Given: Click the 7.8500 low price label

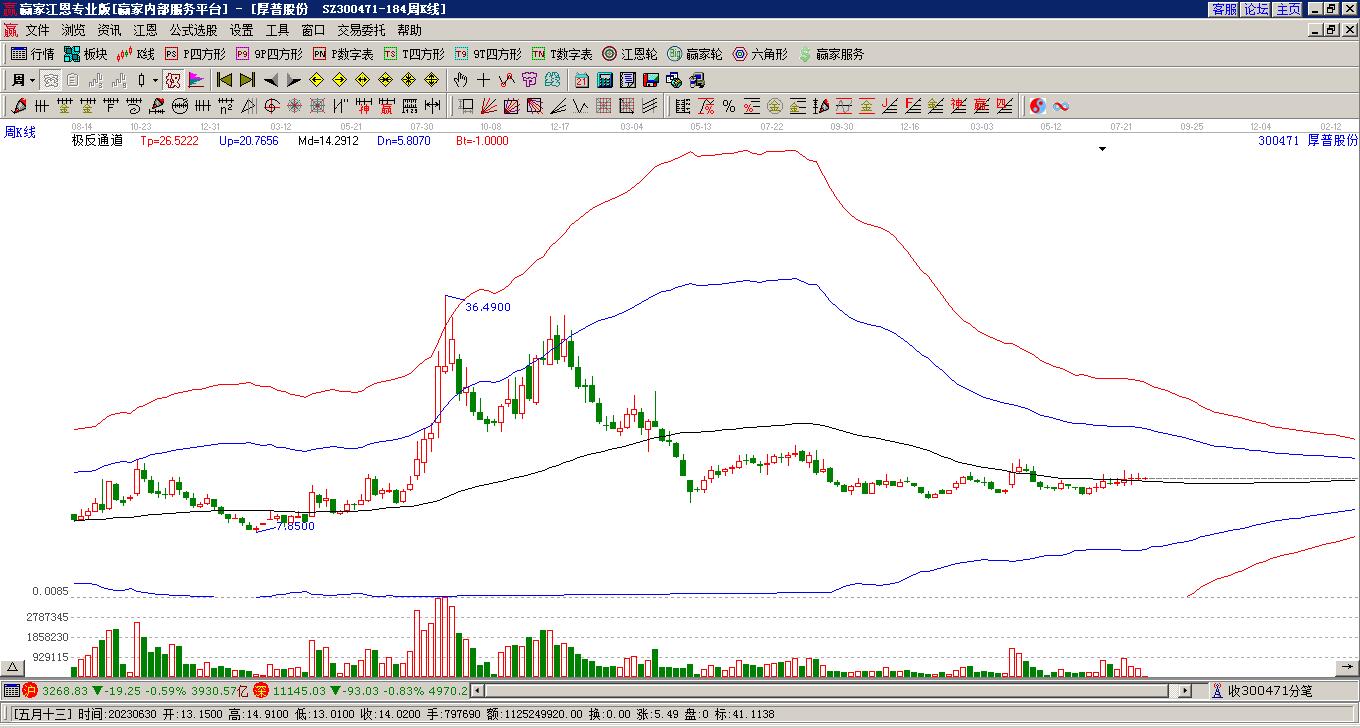Looking at the screenshot, I should pyautogui.click(x=295, y=526).
